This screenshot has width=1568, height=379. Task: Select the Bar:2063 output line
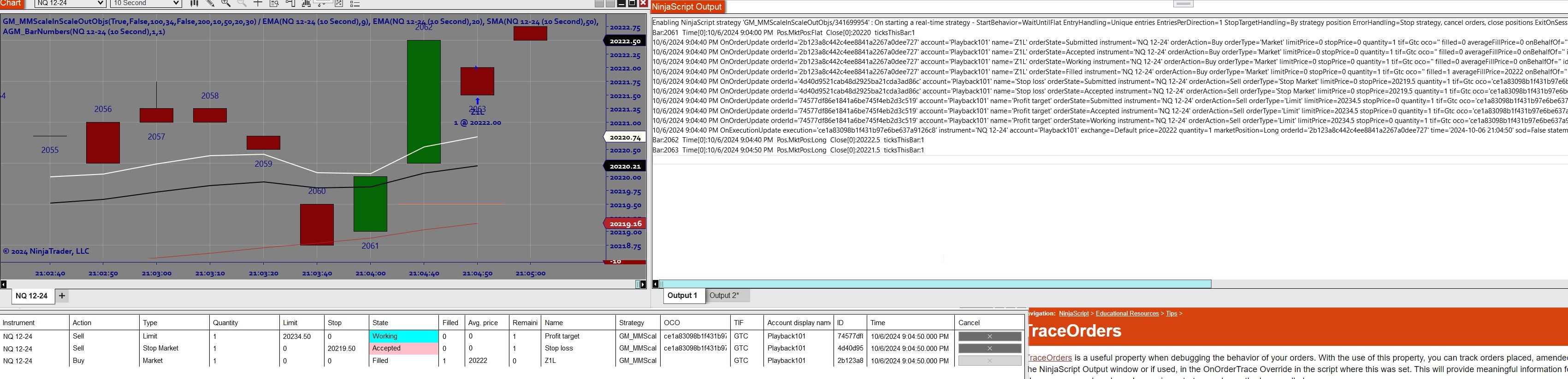788,150
